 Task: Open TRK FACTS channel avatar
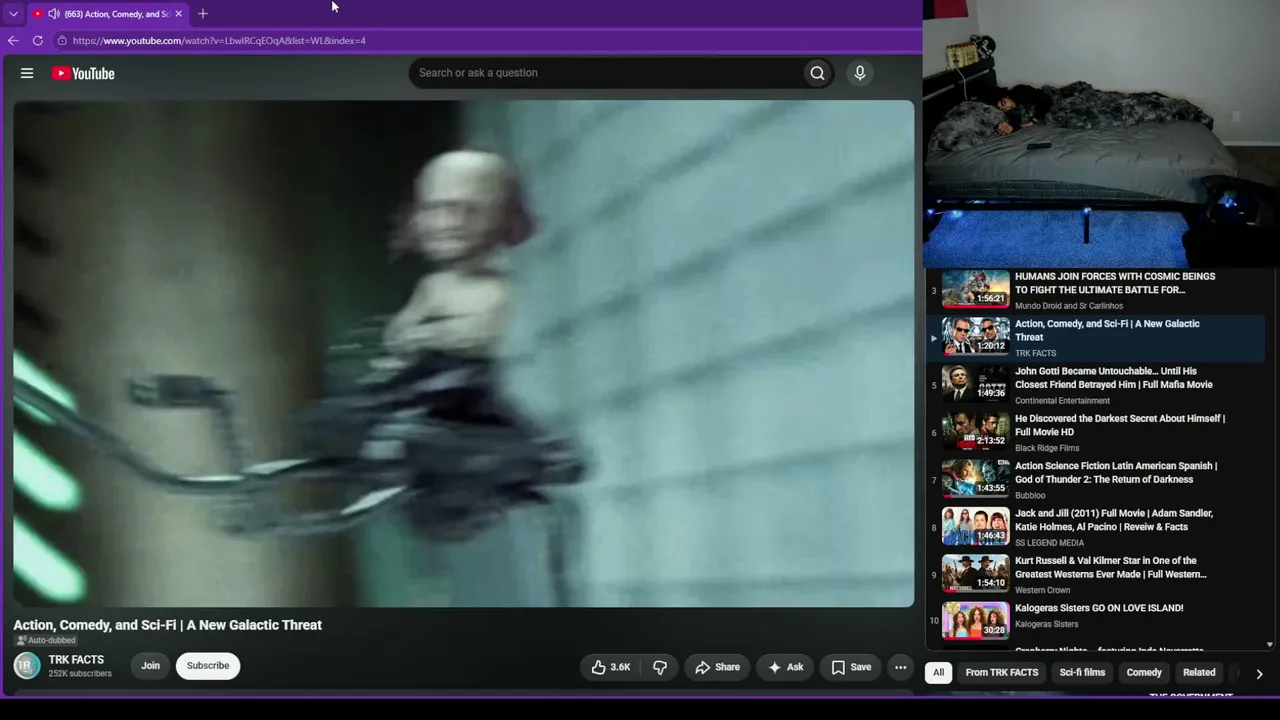[27, 666]
